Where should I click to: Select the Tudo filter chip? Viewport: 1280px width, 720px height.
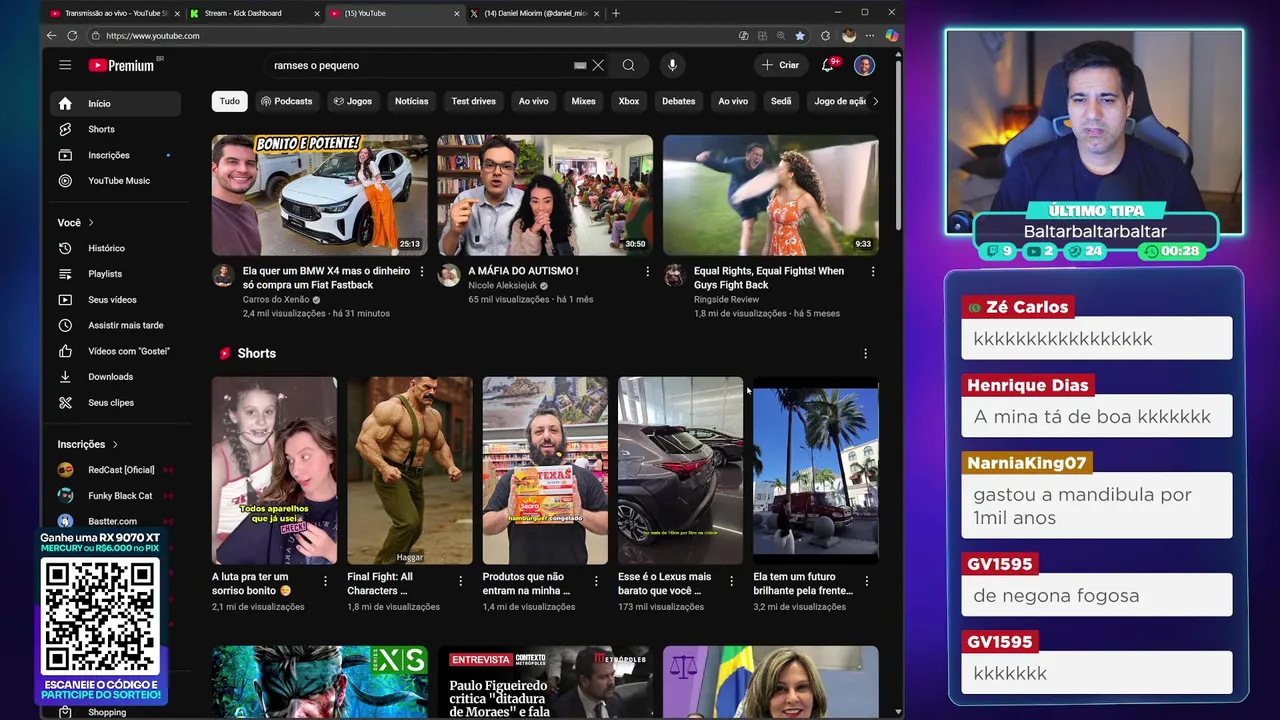tap(230, 101)
